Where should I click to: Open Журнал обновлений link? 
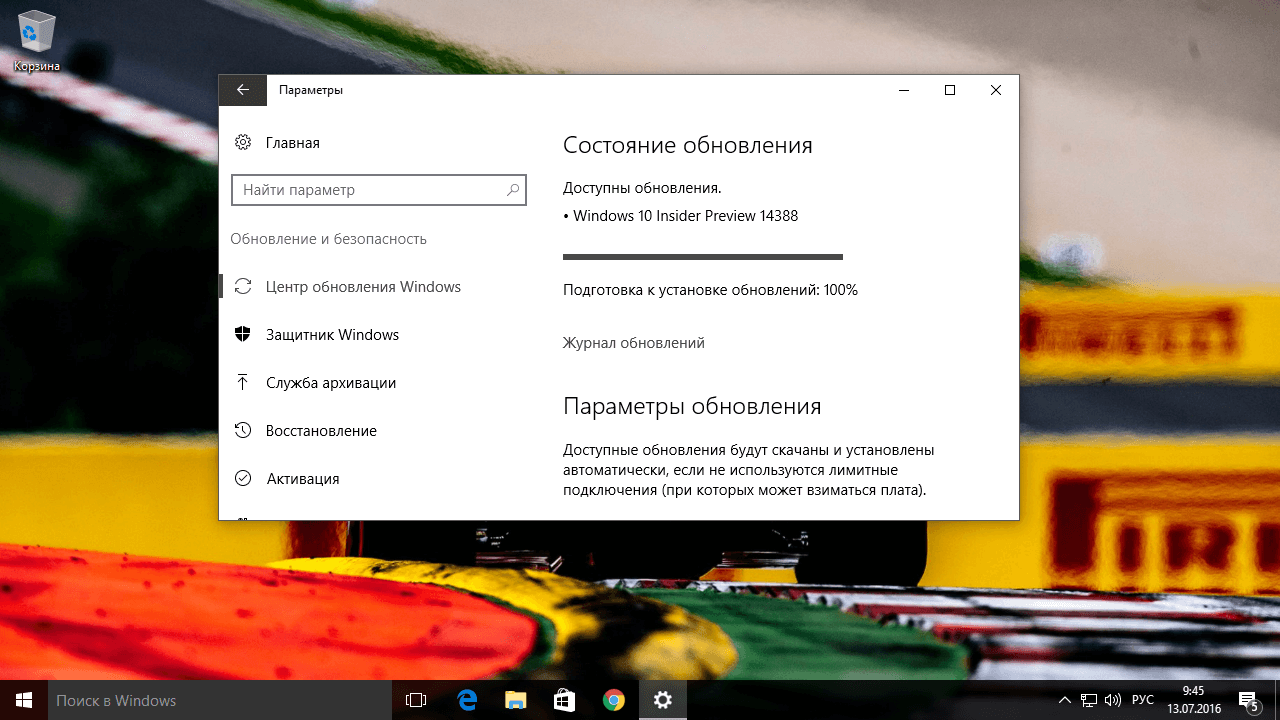coord(634,342)
